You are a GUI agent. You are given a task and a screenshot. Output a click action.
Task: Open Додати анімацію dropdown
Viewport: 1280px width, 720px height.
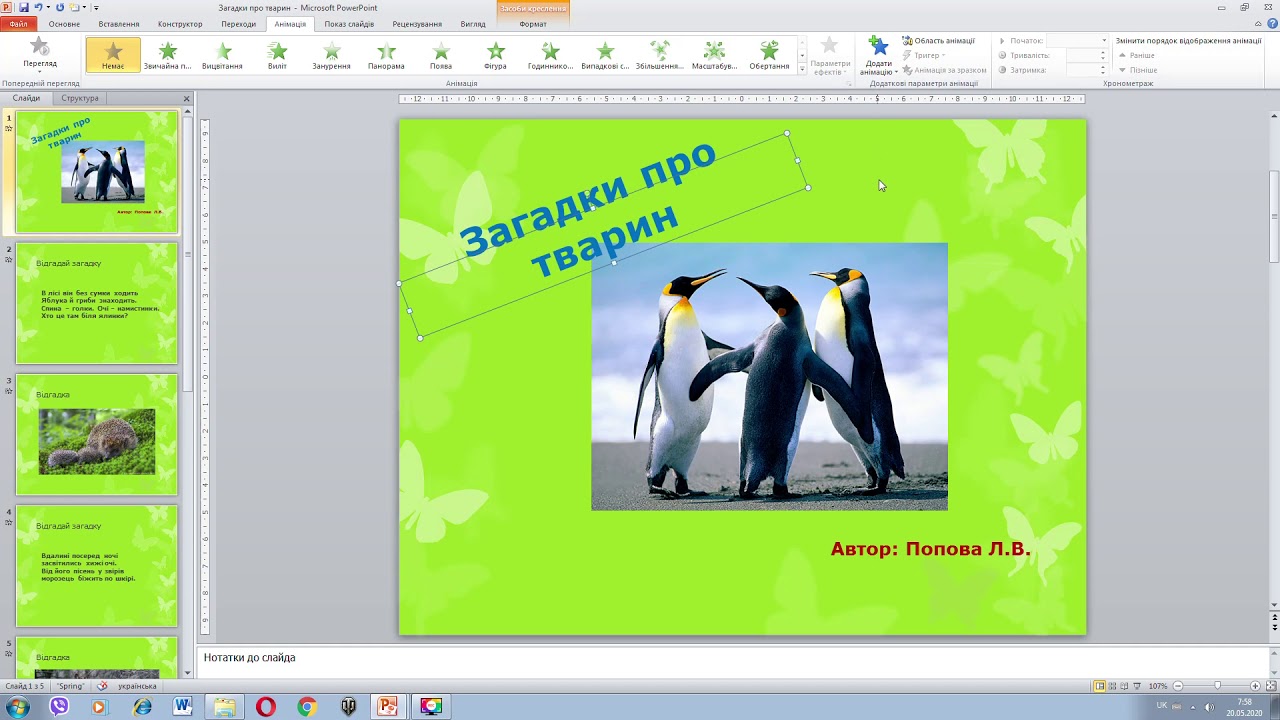(879, 56)
